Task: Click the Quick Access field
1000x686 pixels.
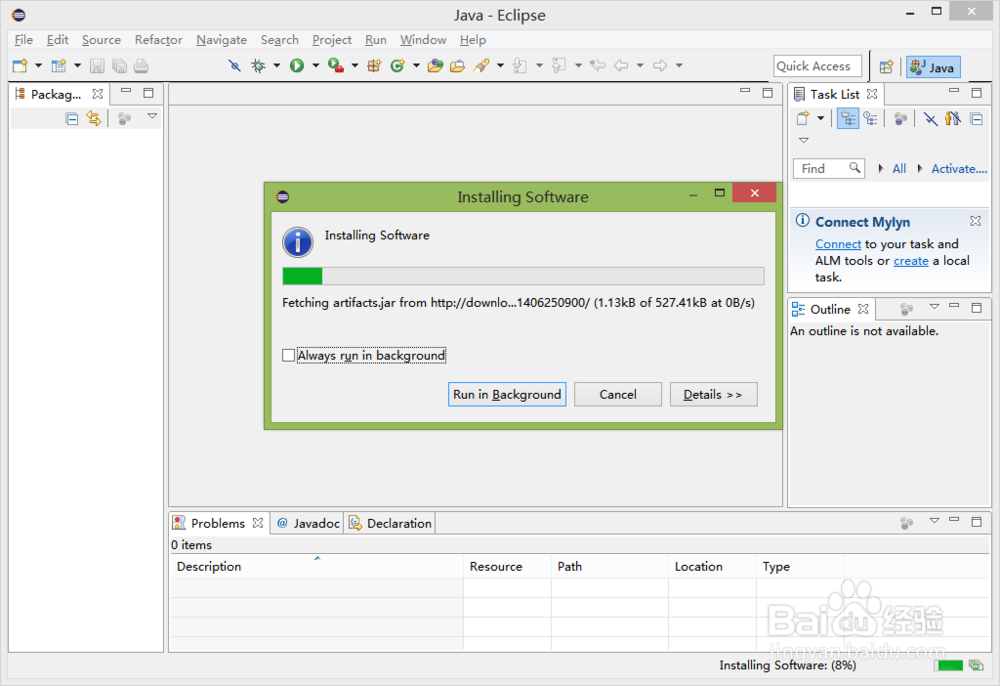Action: coord(817,66)
